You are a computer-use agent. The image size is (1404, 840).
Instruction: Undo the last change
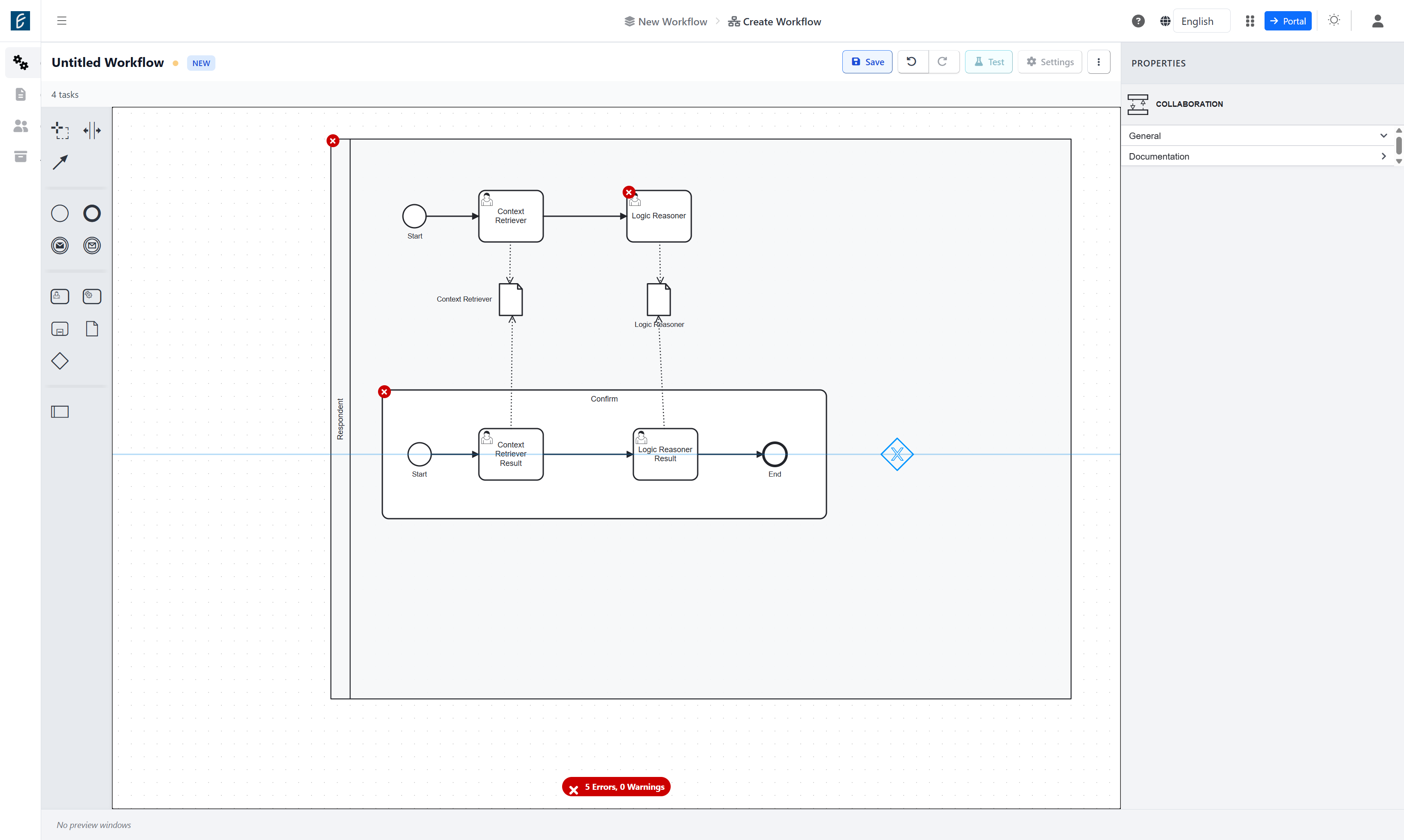pyautogui.click(x=912, y=62)
